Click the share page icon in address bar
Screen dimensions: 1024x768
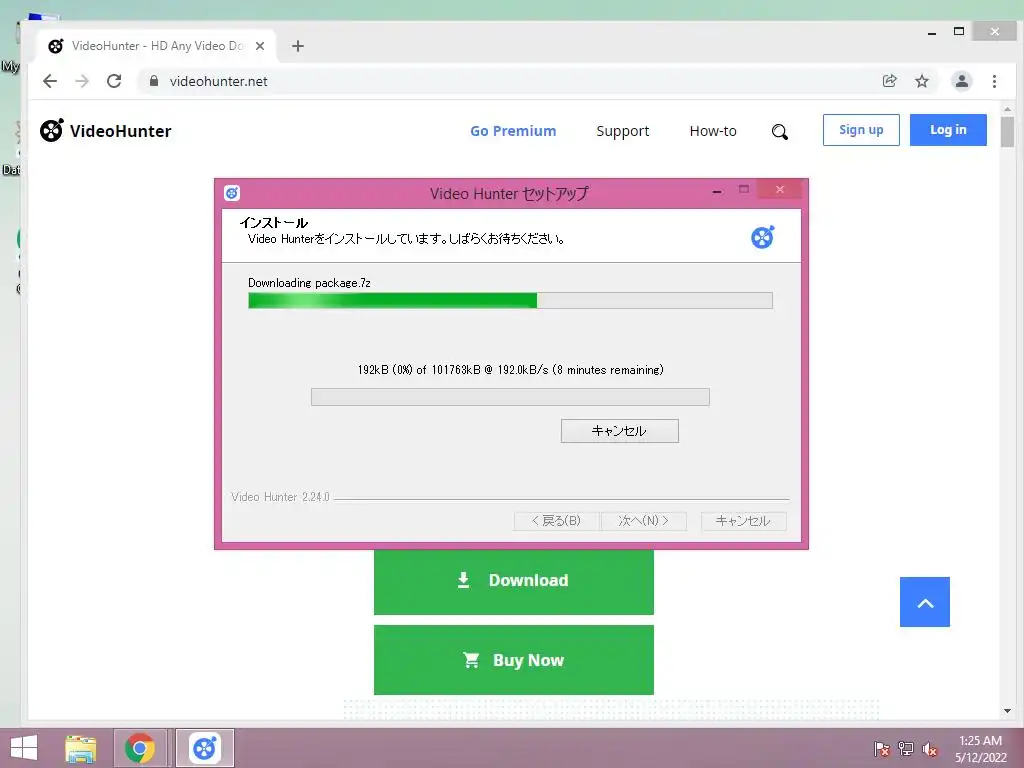tap(889, 81)
